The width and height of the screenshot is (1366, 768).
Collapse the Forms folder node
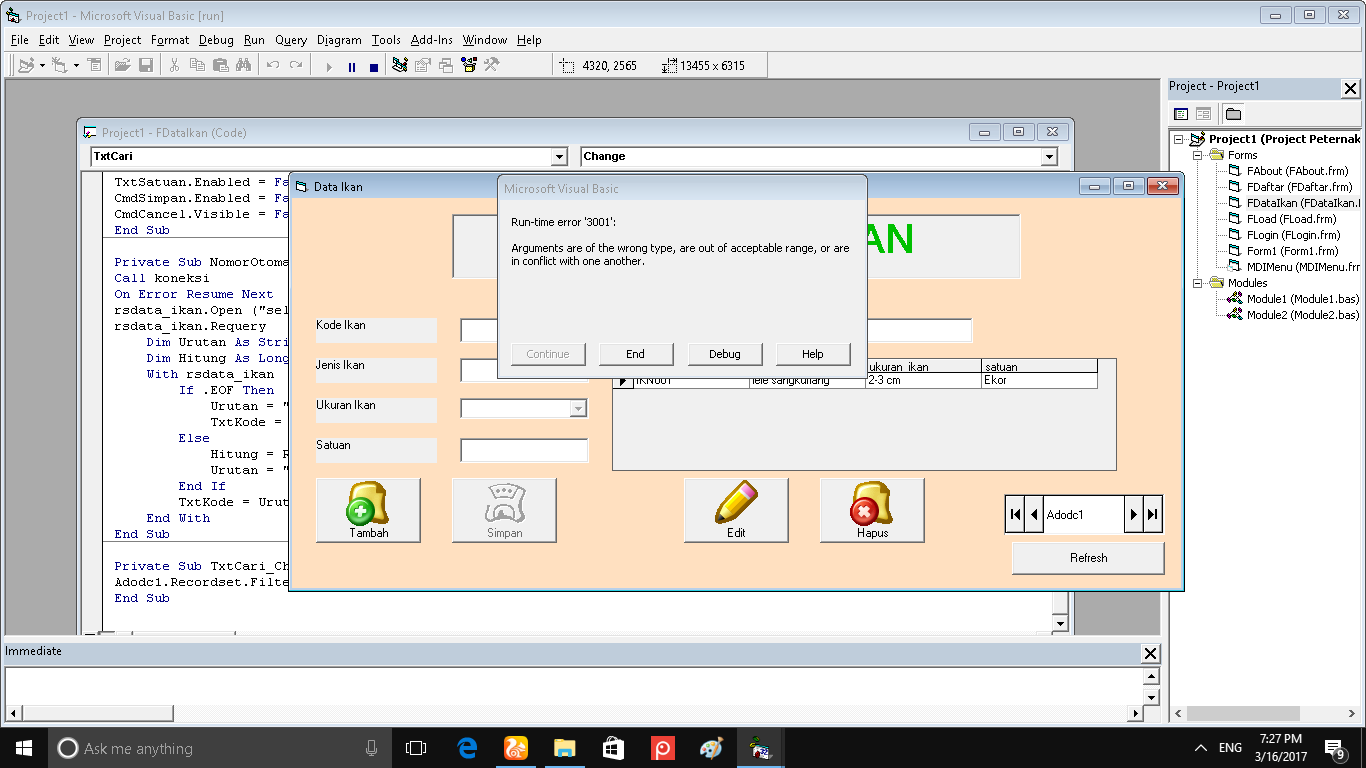pyautogui.click(x=1197, y=155)
